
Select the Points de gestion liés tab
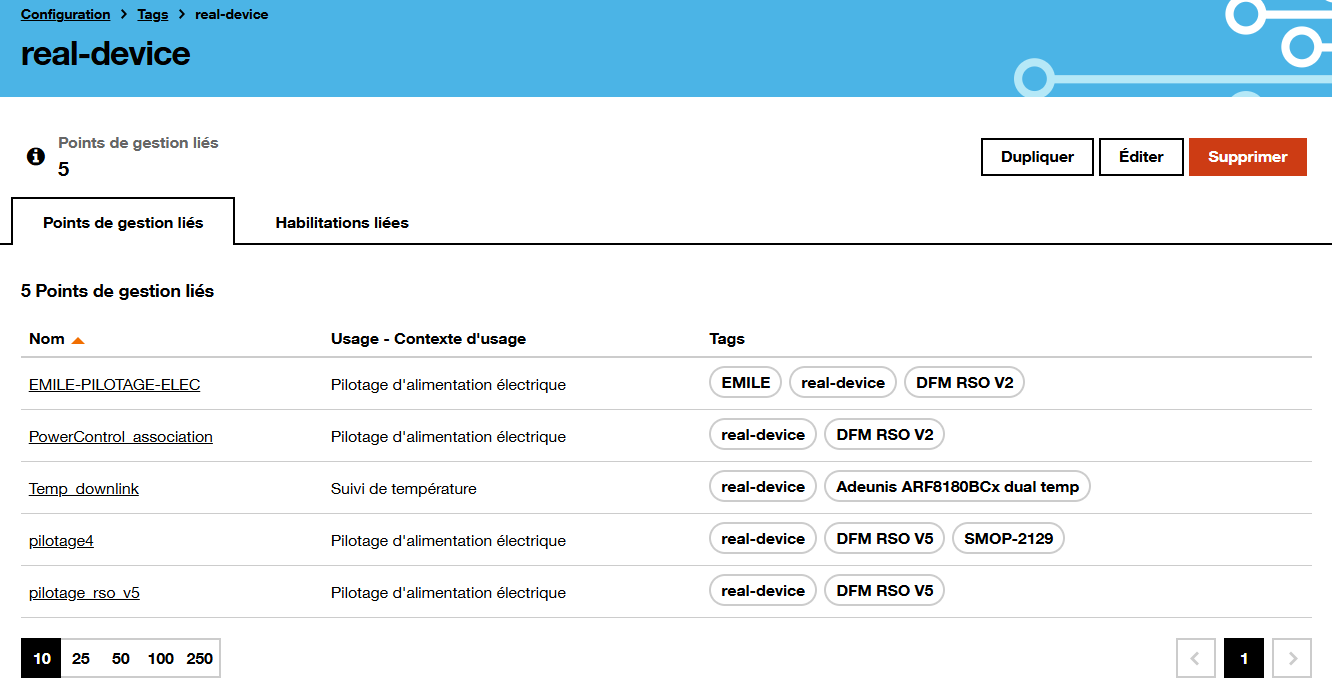(x=122, y=222)
